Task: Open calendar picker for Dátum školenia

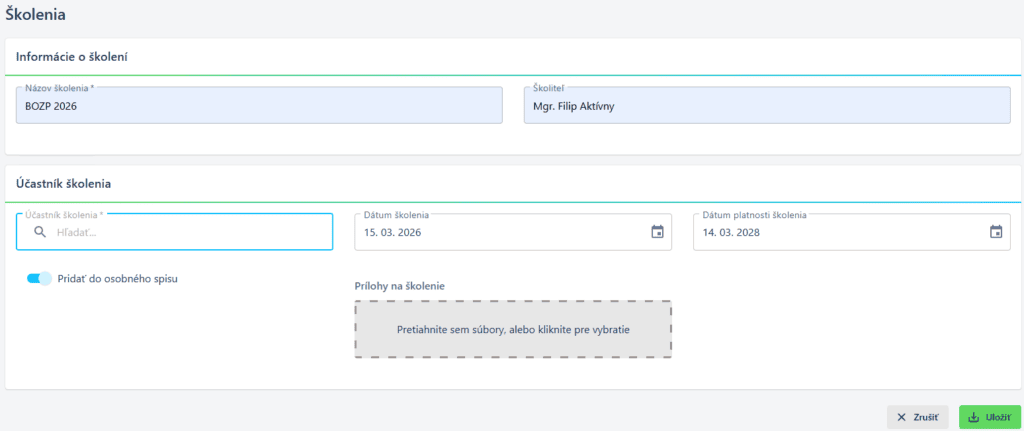Action: (x=657, y=232)
